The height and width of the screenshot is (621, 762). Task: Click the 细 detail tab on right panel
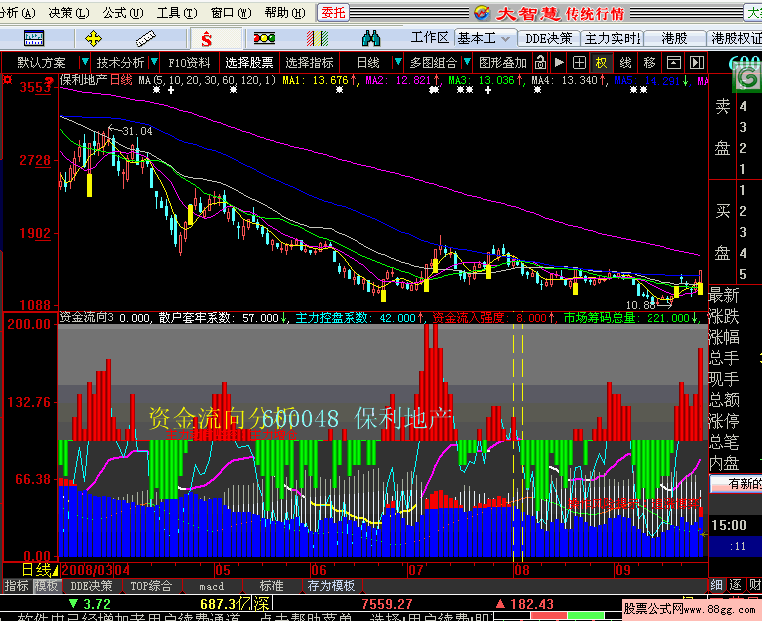pos(716,585)
